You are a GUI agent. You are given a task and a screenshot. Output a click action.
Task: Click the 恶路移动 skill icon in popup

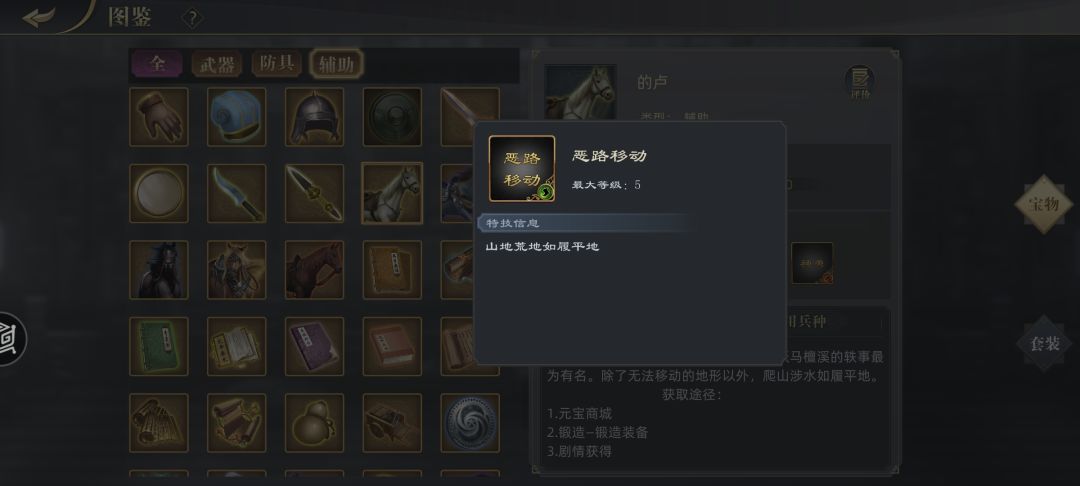tap(522, 169)
